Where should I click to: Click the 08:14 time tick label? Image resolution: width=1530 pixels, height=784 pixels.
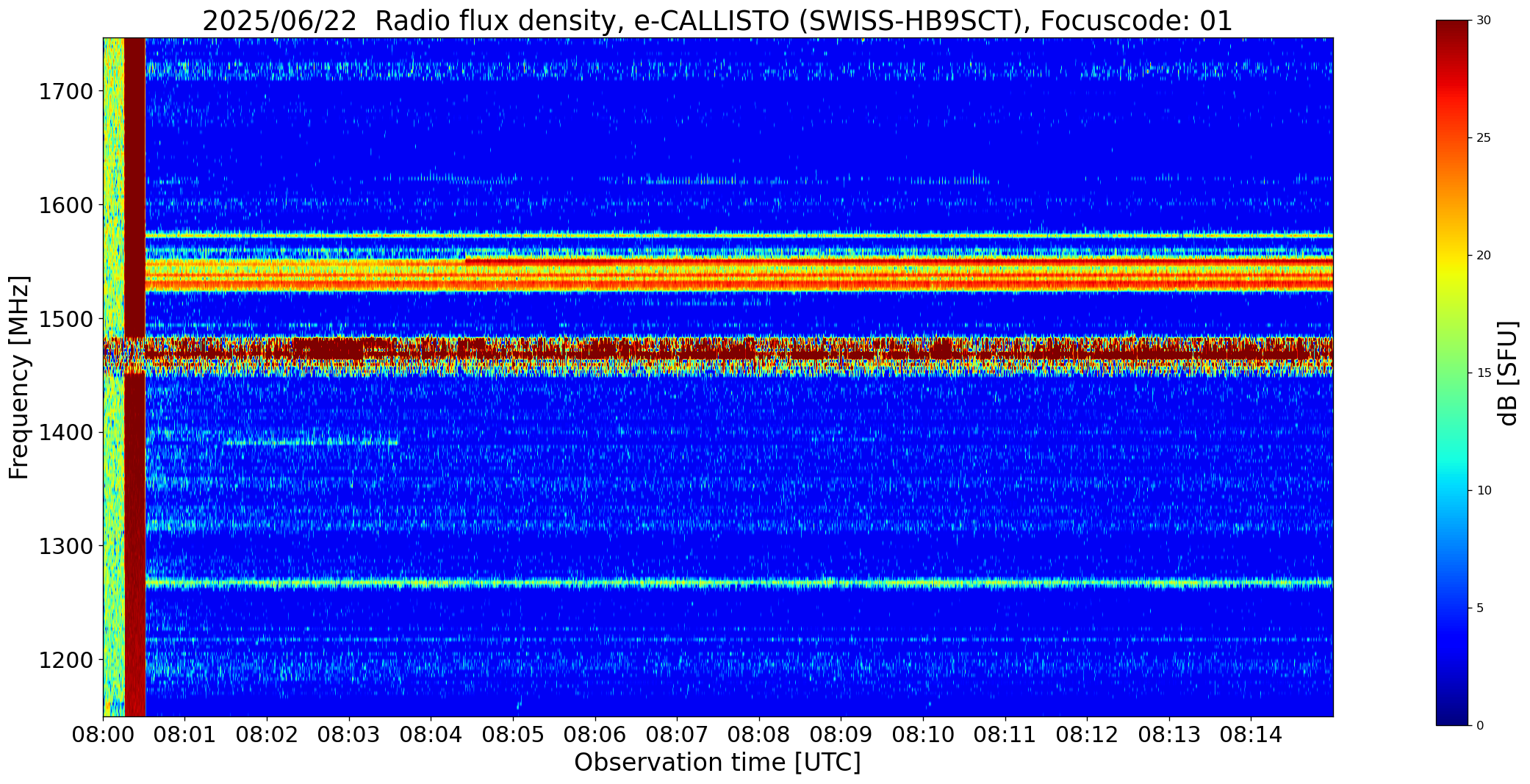pos(1251,735)
